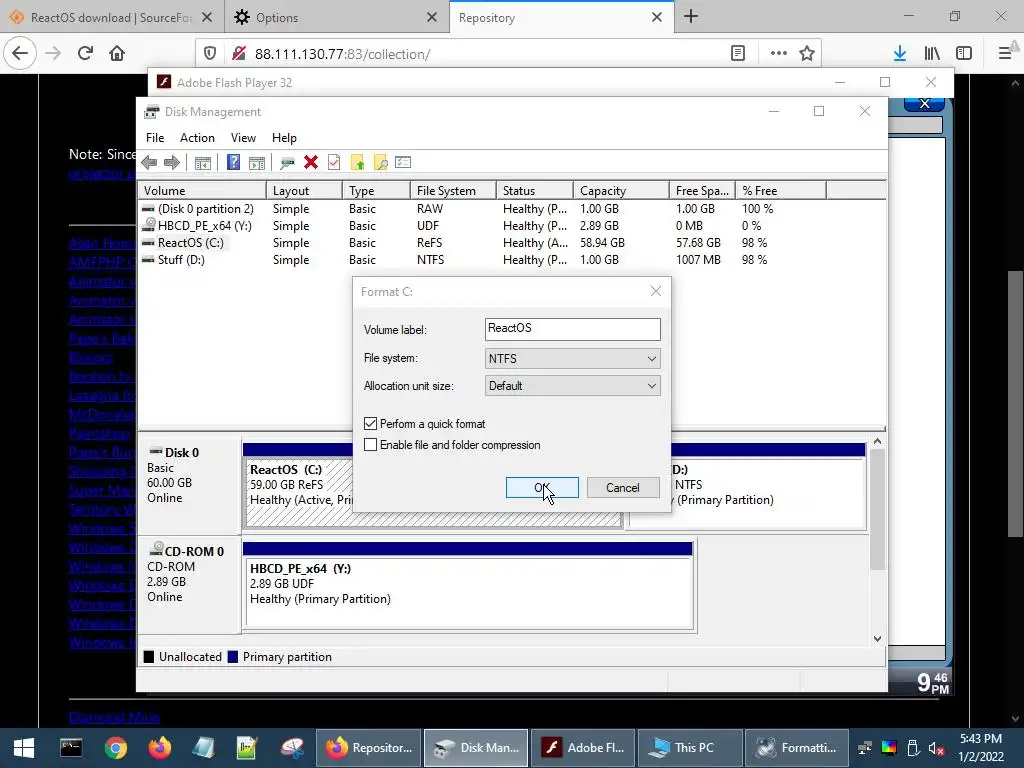Toggle the console tree pane icon
The image size is (1024, 768).
(203, 163)
